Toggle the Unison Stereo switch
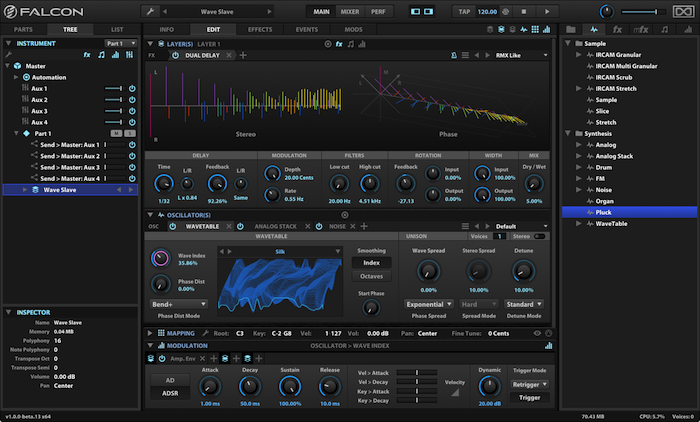Viewport: 700px width, 422px height. pos(539,236)
